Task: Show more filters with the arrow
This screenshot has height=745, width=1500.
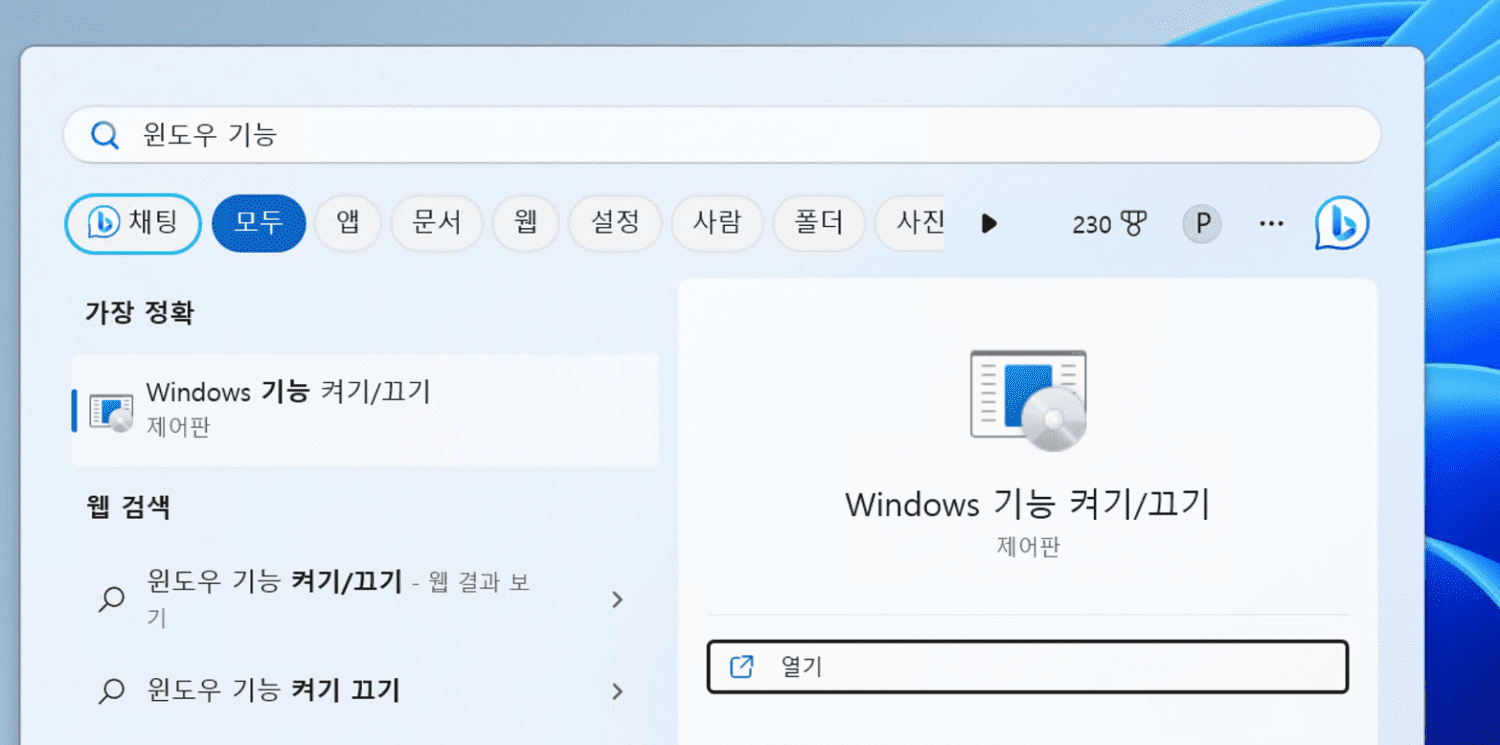Action: tap(989, 223)
